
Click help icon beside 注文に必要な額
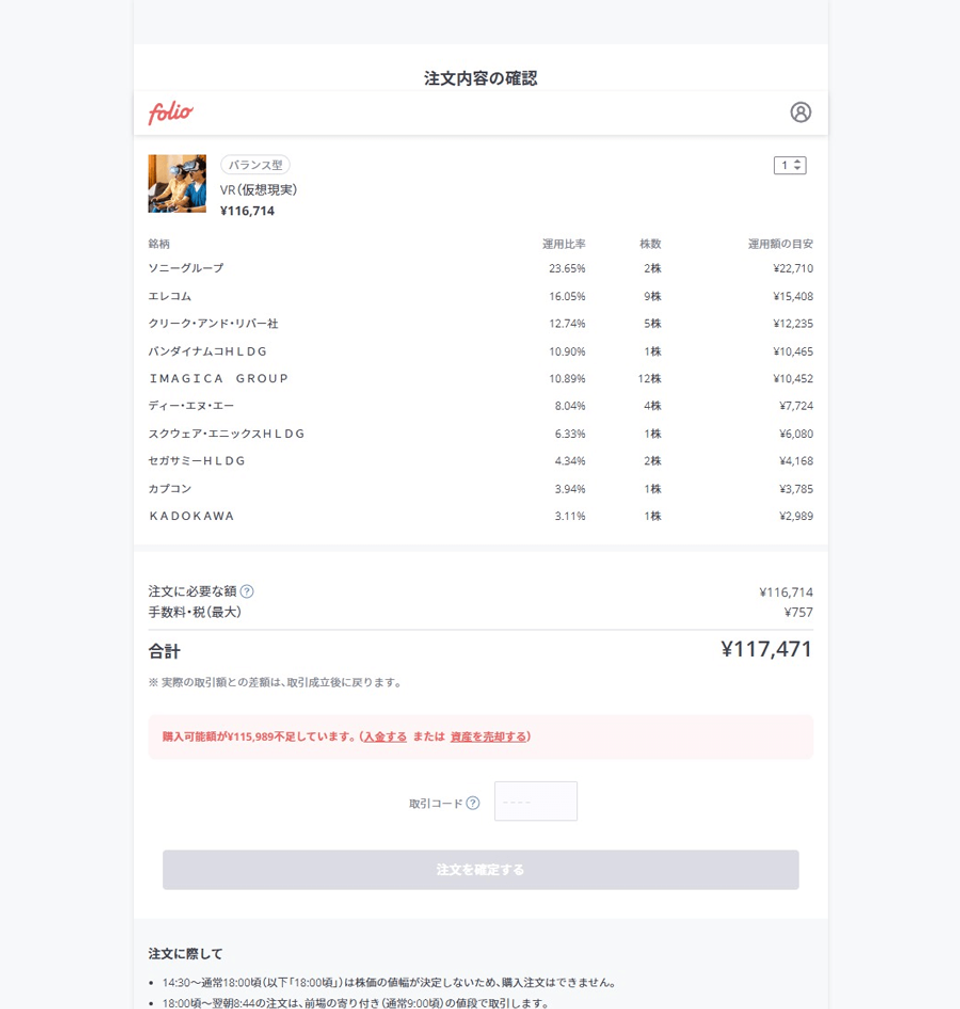tap(246, 591)
